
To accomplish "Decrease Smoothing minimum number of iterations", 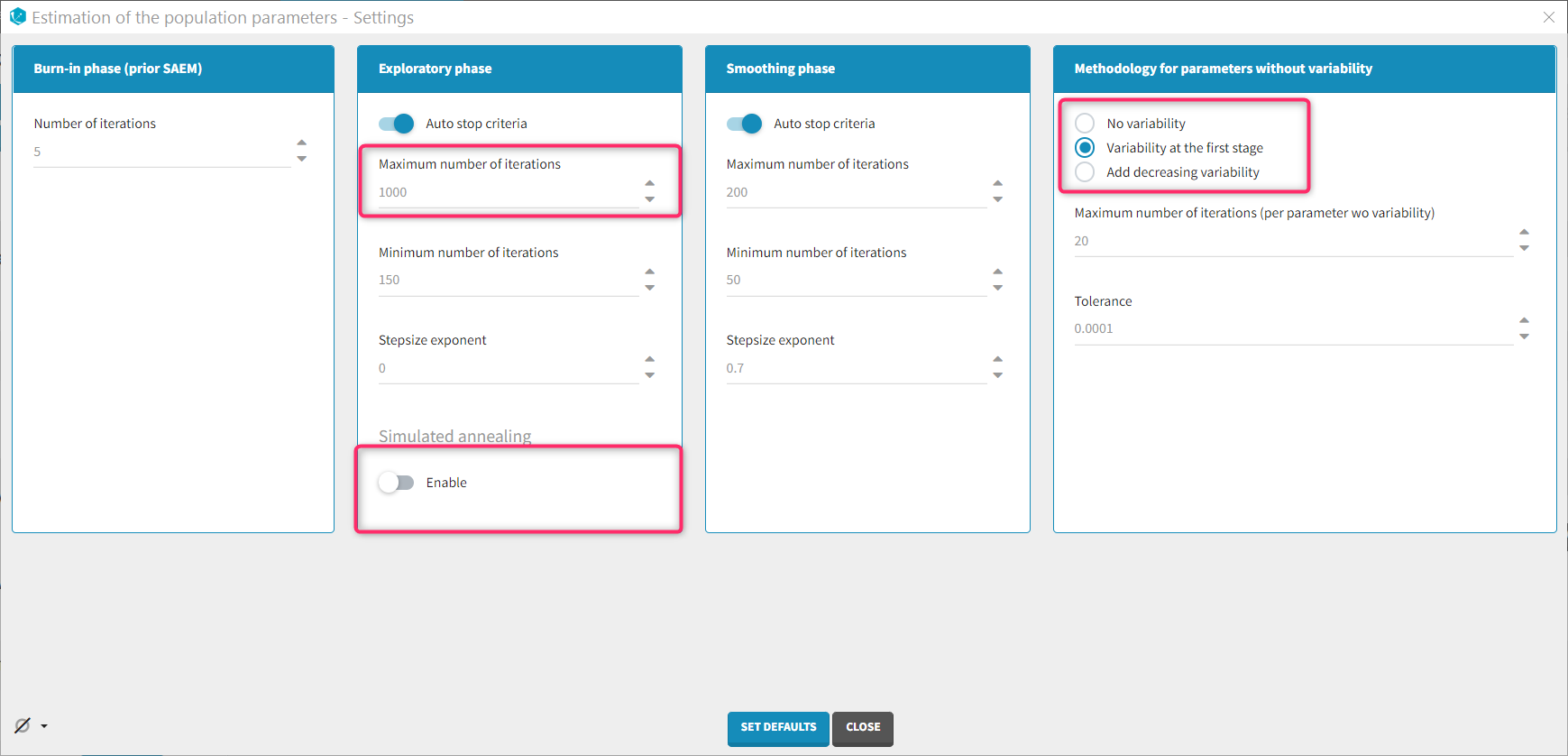I will tap(998, 288).
